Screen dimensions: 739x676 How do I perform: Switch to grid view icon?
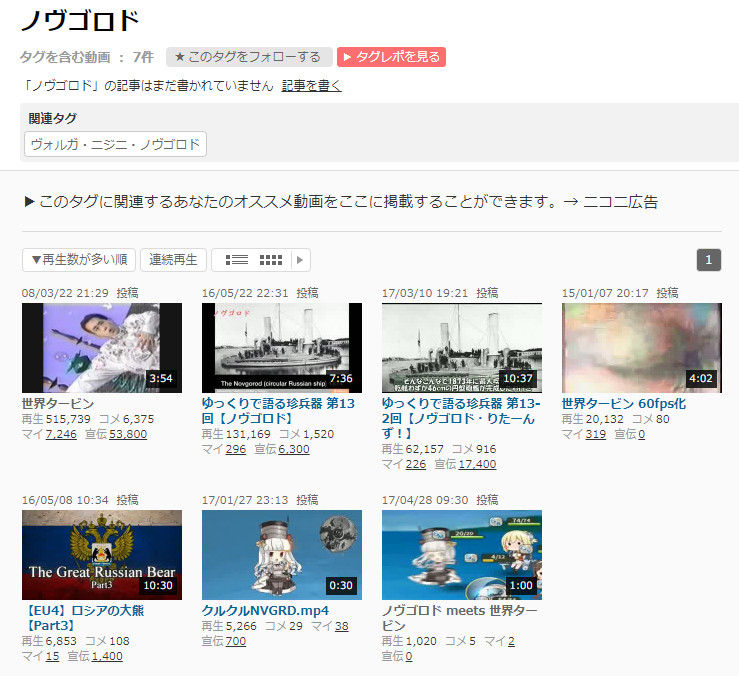pos(271,260)
